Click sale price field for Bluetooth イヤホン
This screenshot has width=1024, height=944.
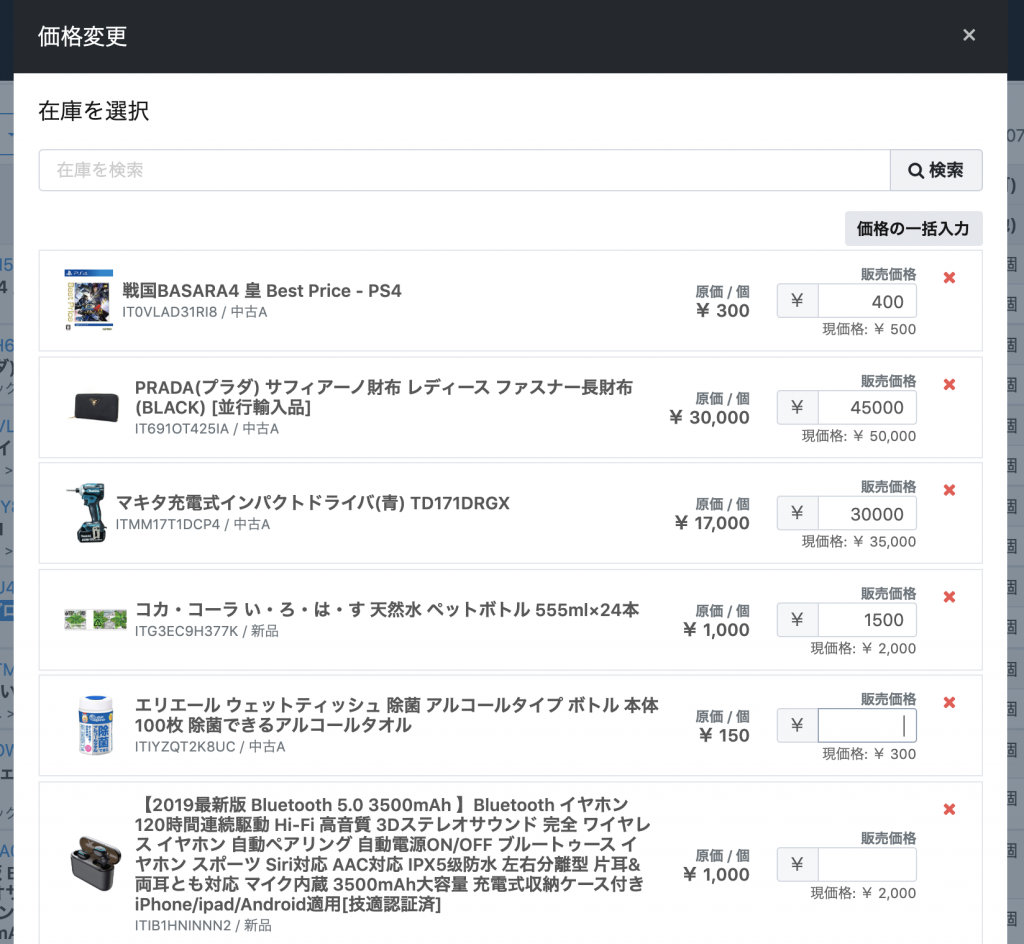pyautogui.click(x=867, y=864)
